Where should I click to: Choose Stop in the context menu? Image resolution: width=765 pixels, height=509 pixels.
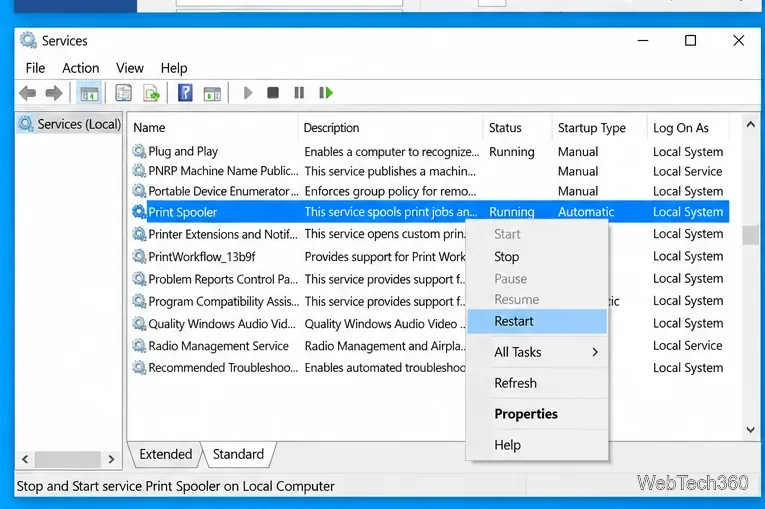tap(537, 257)
